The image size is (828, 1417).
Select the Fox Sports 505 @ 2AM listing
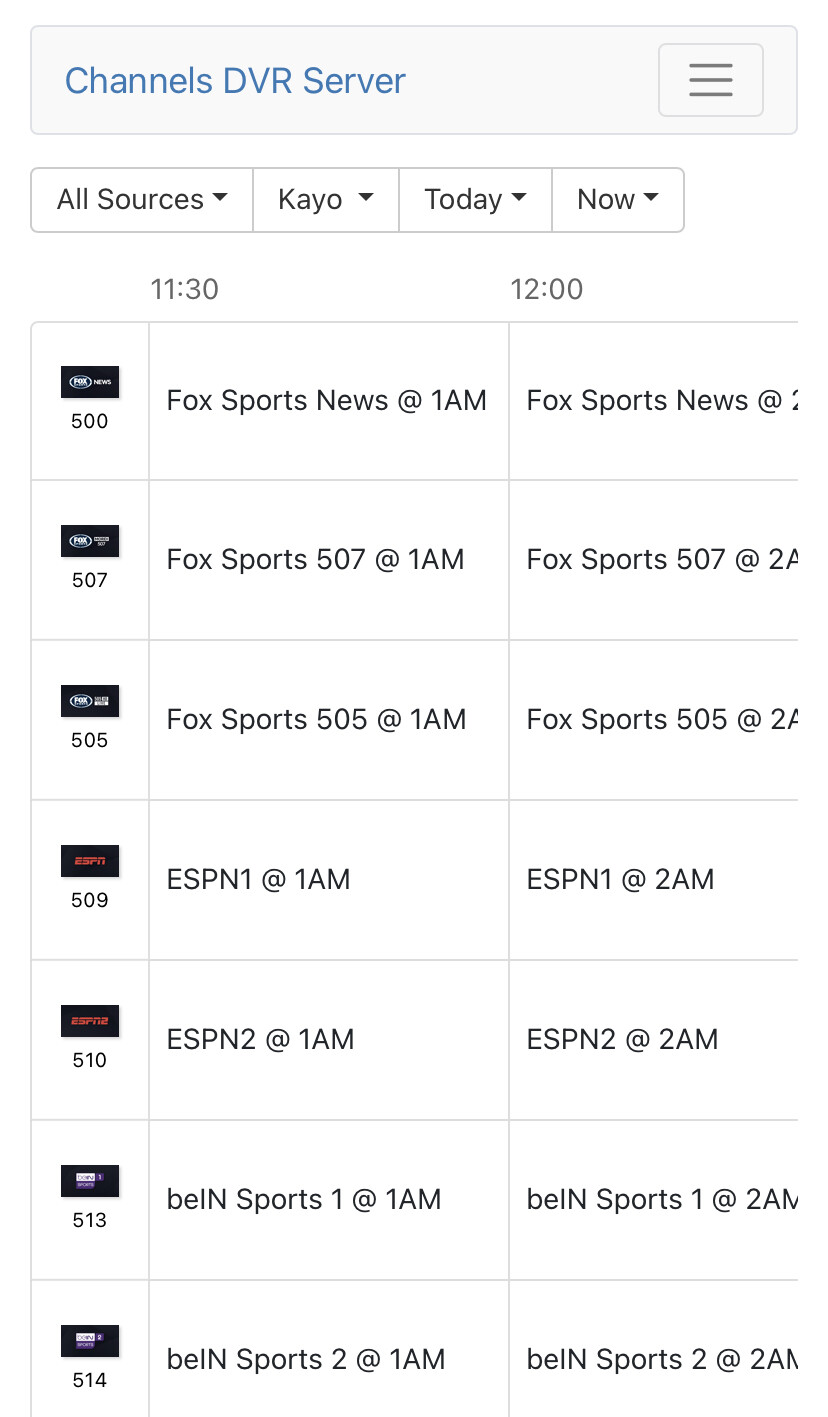660,720
